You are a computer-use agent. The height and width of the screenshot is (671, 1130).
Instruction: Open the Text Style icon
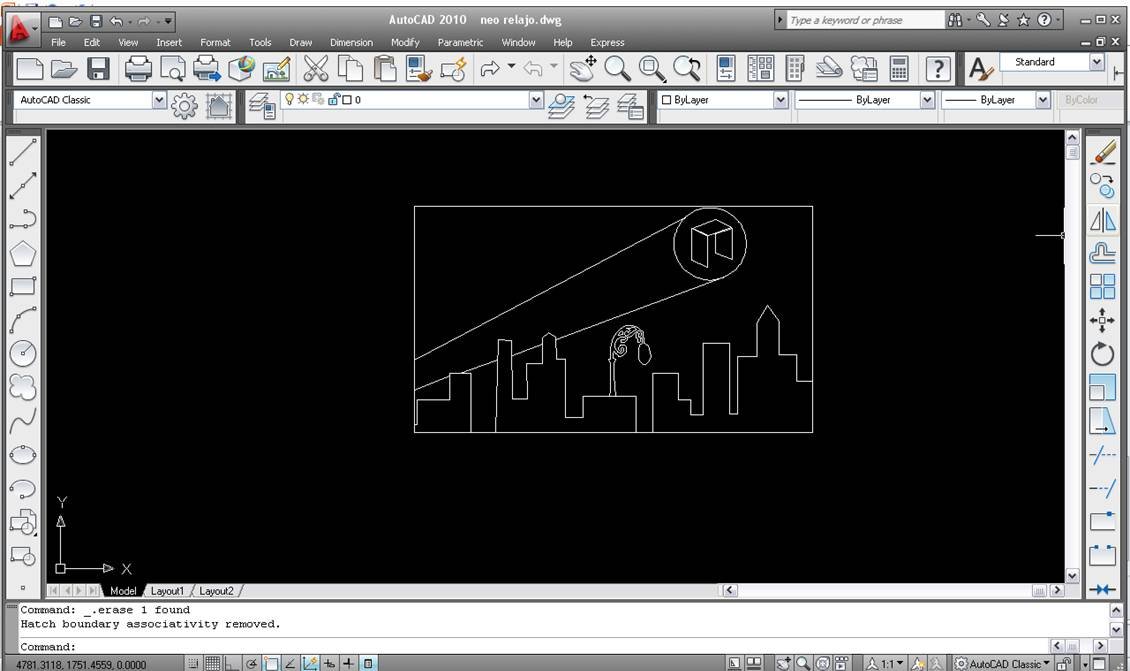(x=980, y=69)
